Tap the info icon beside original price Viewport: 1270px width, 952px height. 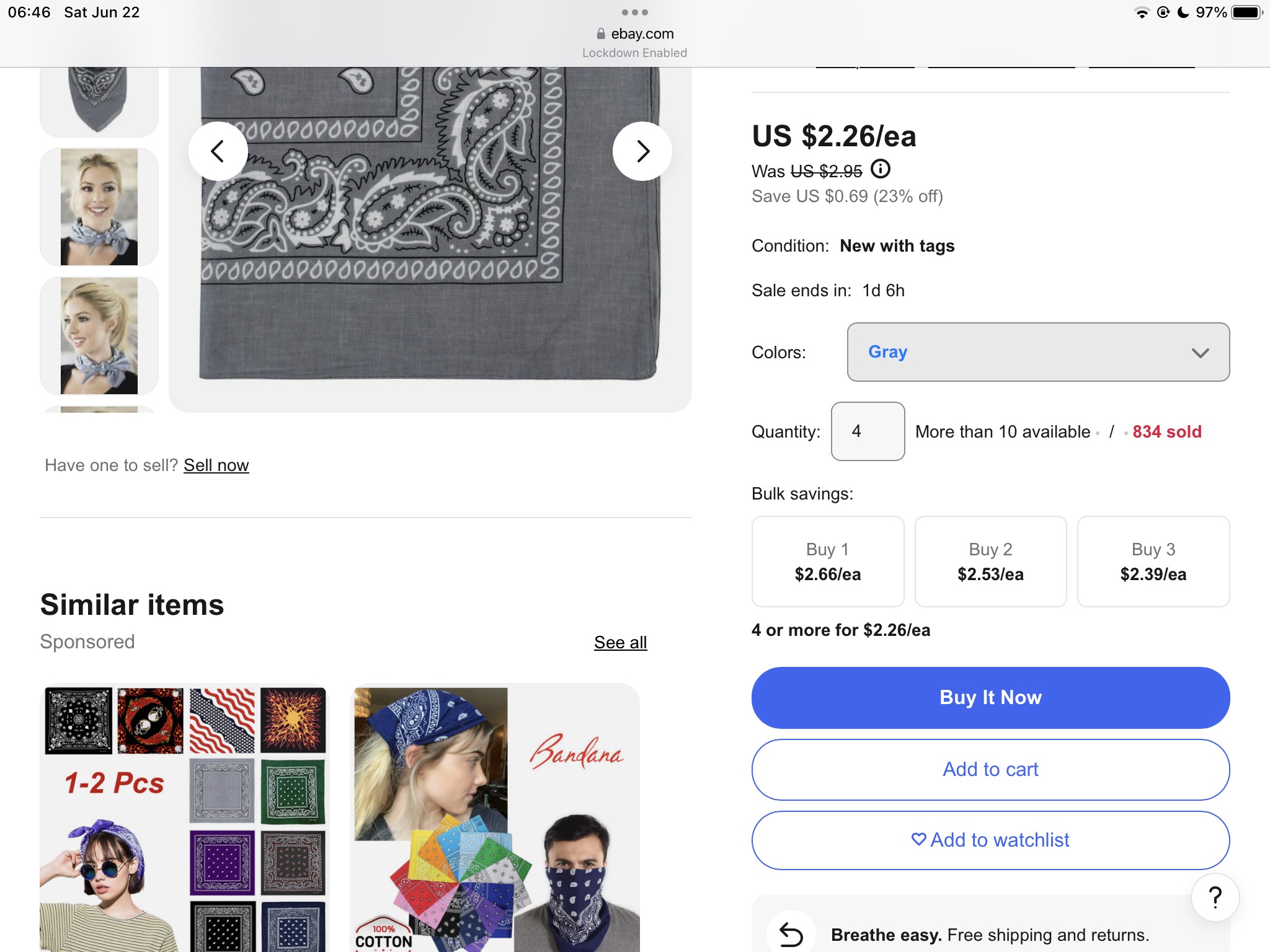point(881,169)
